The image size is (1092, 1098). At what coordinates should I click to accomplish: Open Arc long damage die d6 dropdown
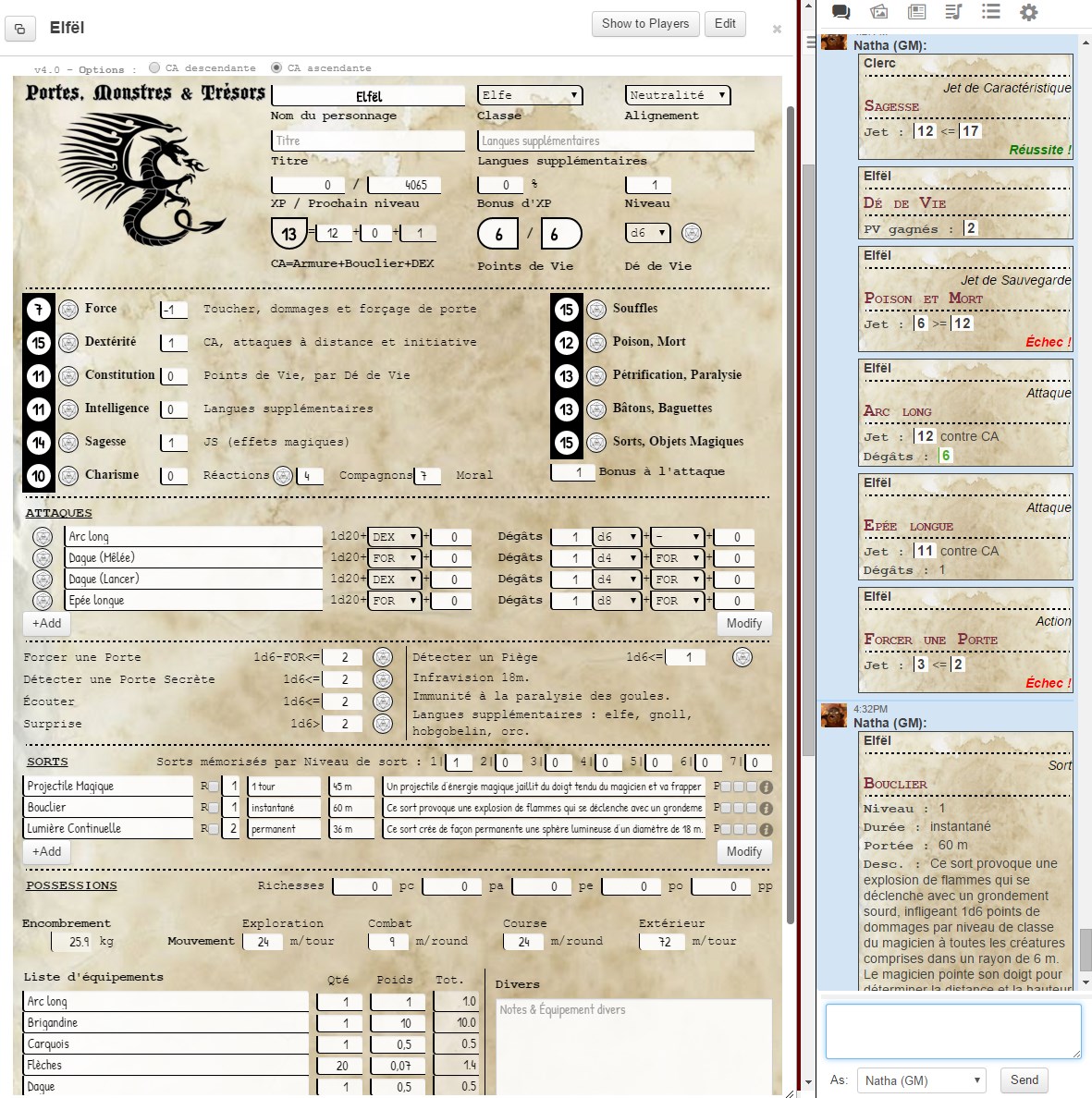[617, 537]
